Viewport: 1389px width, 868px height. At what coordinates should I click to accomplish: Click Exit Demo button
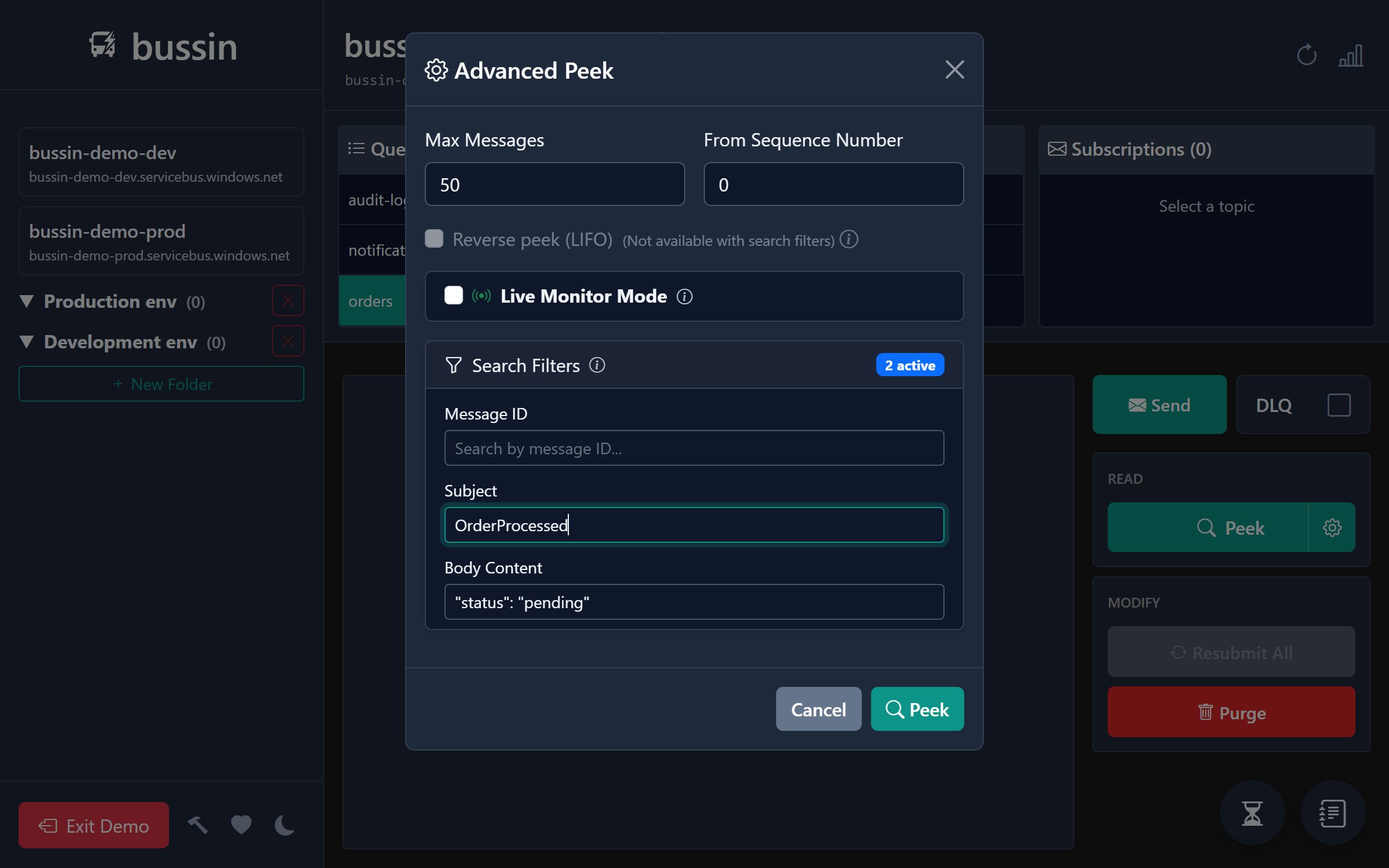pos(94,825)
